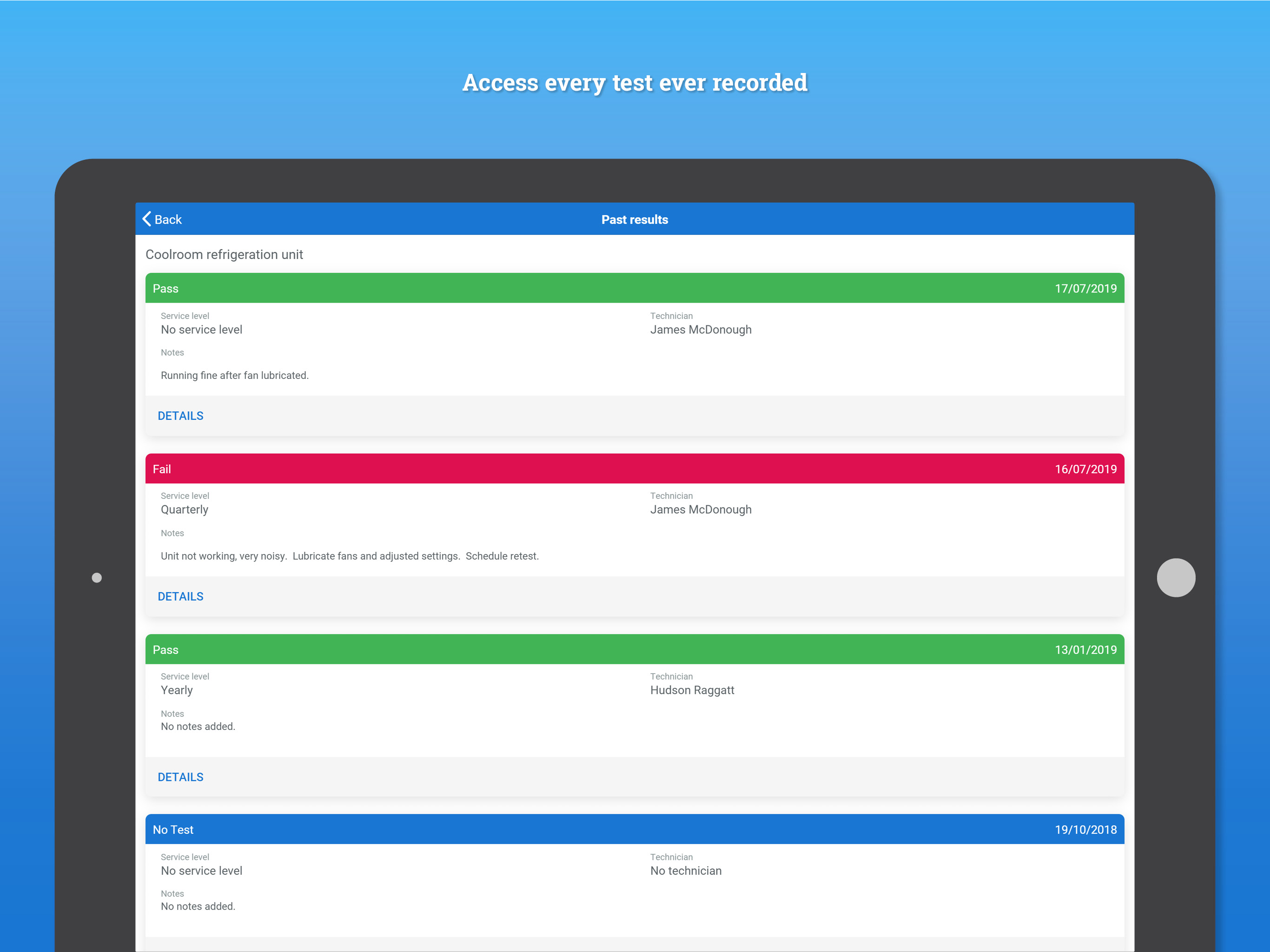Select the blue No Test result header

tap(635, 830)
